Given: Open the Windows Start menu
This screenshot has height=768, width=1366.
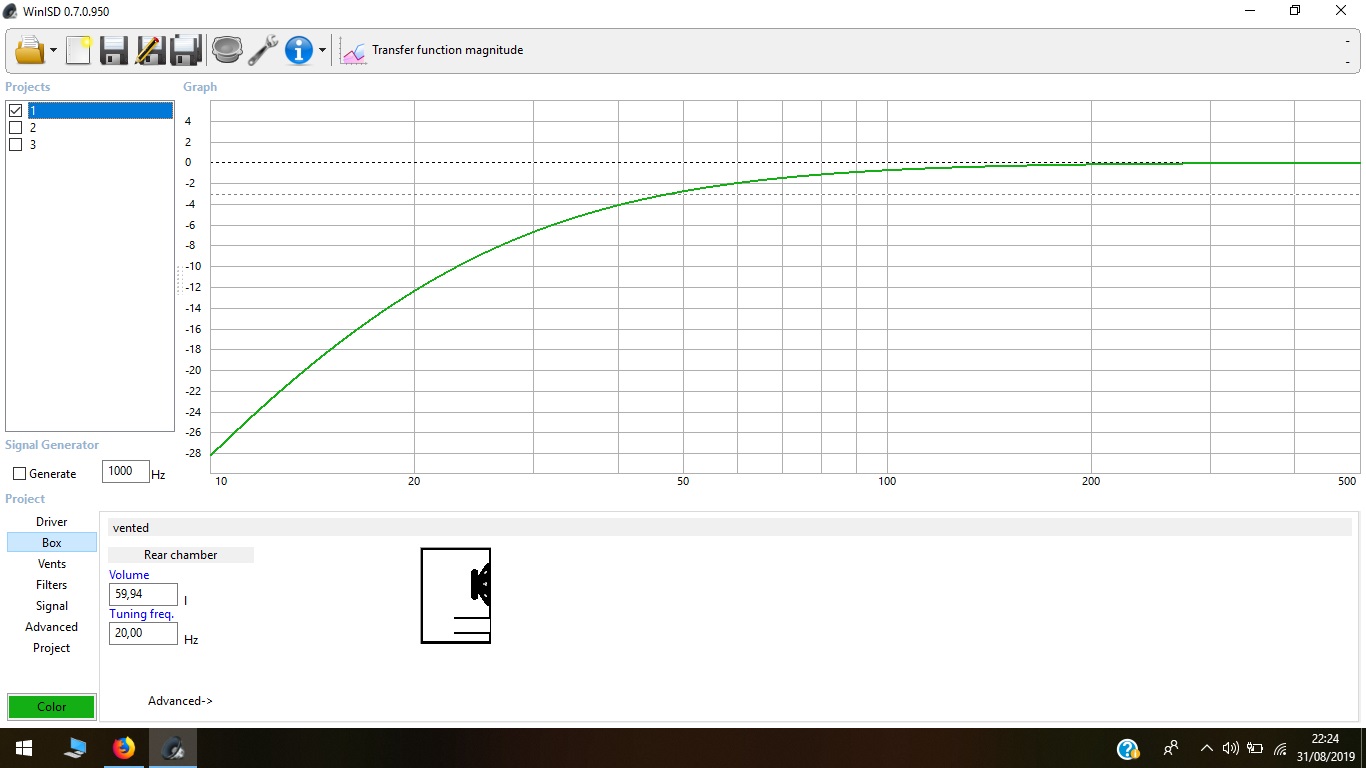Looking at the screenshot, I should pyautogui.click(x=24, y=748).
